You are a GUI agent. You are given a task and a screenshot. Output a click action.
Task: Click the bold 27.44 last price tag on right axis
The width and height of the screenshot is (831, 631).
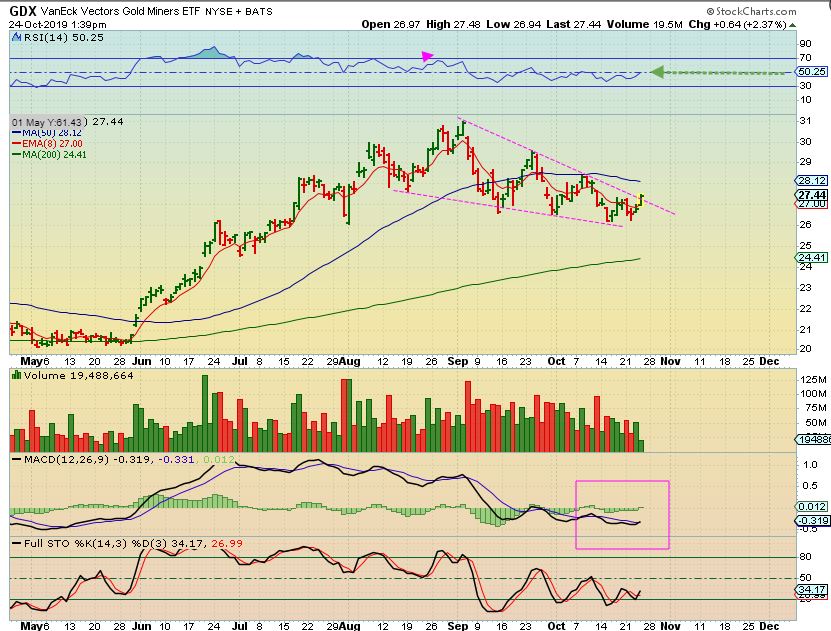(812, 195)
